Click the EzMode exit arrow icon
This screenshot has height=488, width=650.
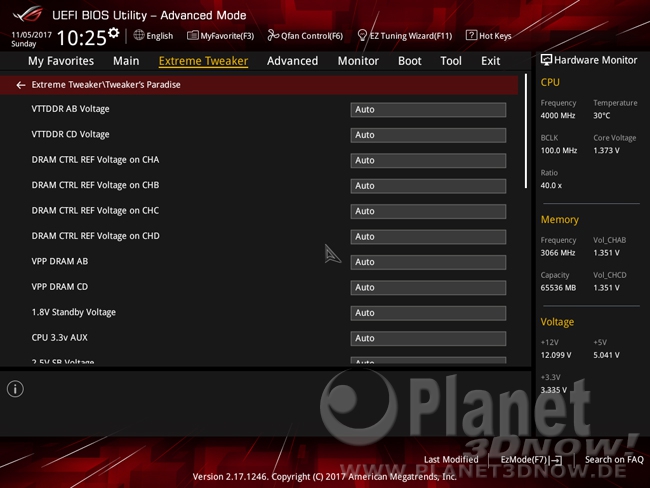point(556,460)
